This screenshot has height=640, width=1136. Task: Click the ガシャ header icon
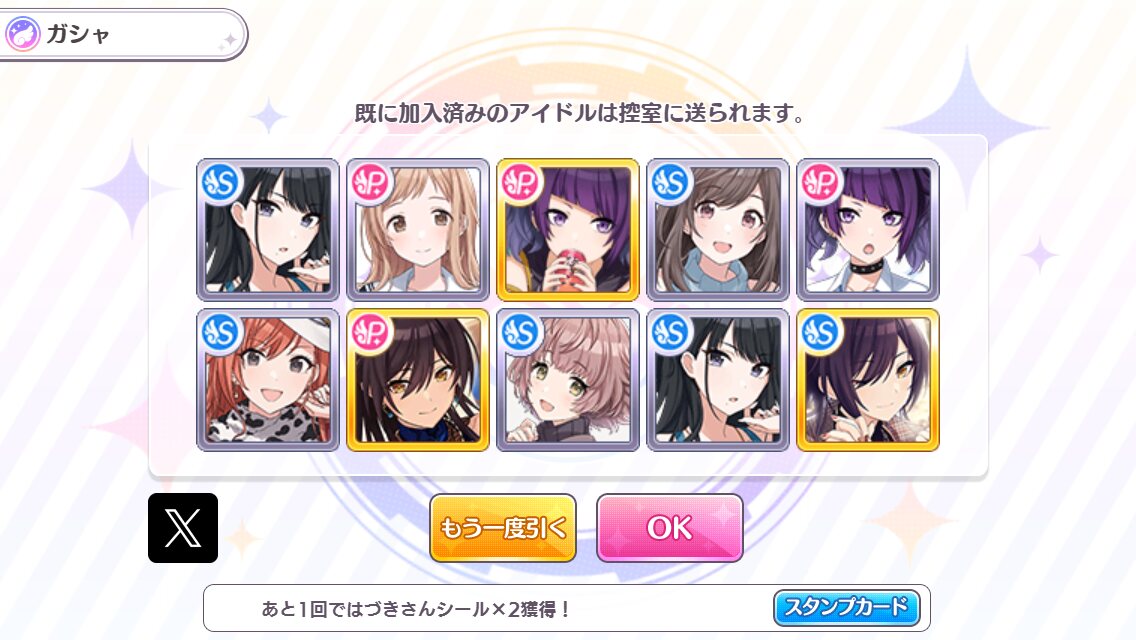[x=22, y=34]
